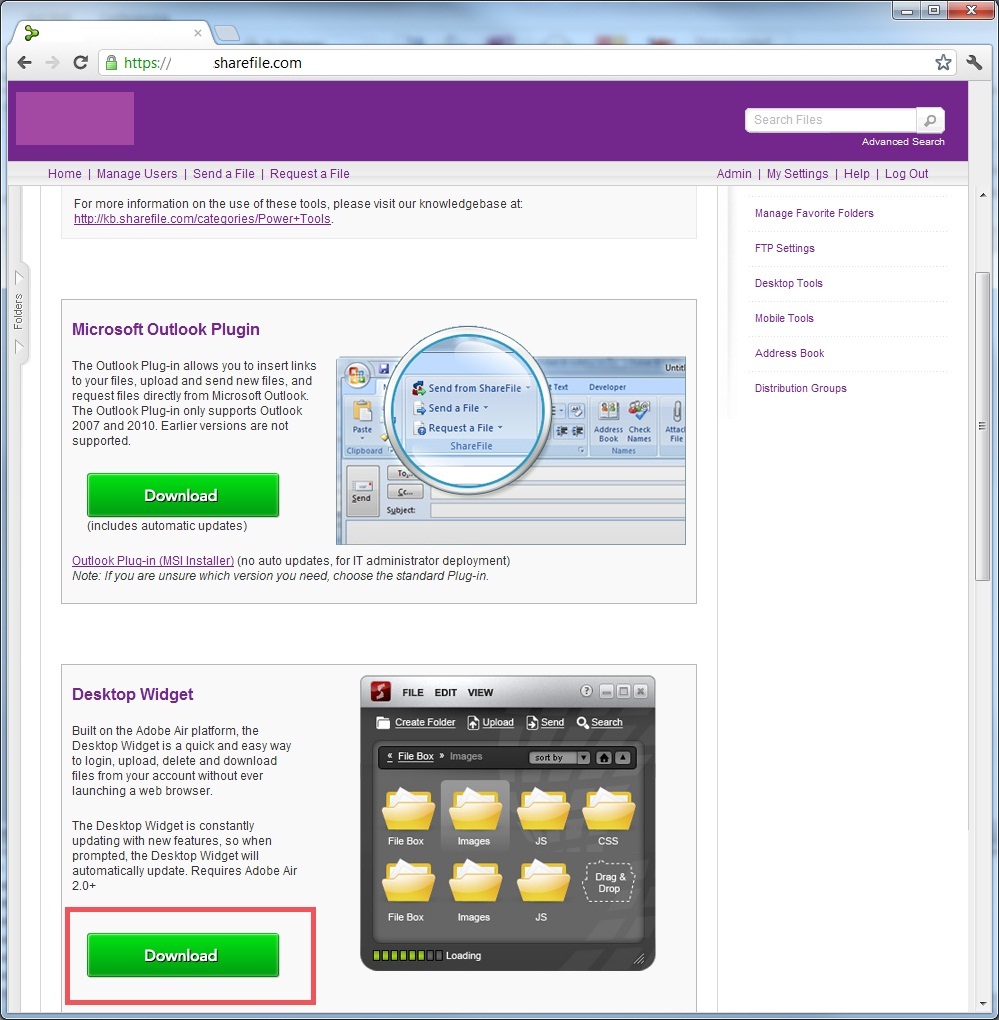Close the current browser tab
This screenshot has width=999, height=1020.
pyautogui.click(x=198, y=33)
